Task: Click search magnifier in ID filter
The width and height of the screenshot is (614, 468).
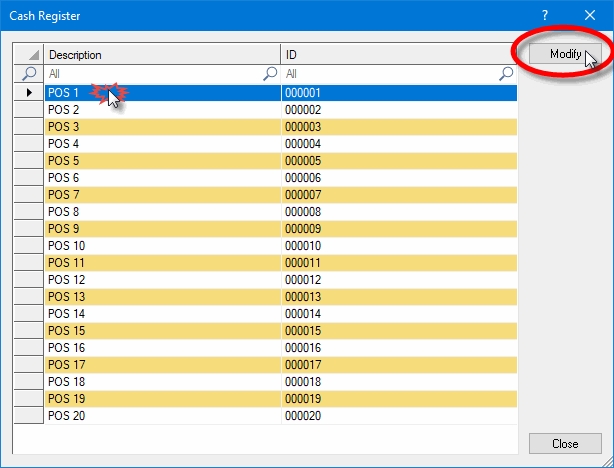Action: pos(506,74)
